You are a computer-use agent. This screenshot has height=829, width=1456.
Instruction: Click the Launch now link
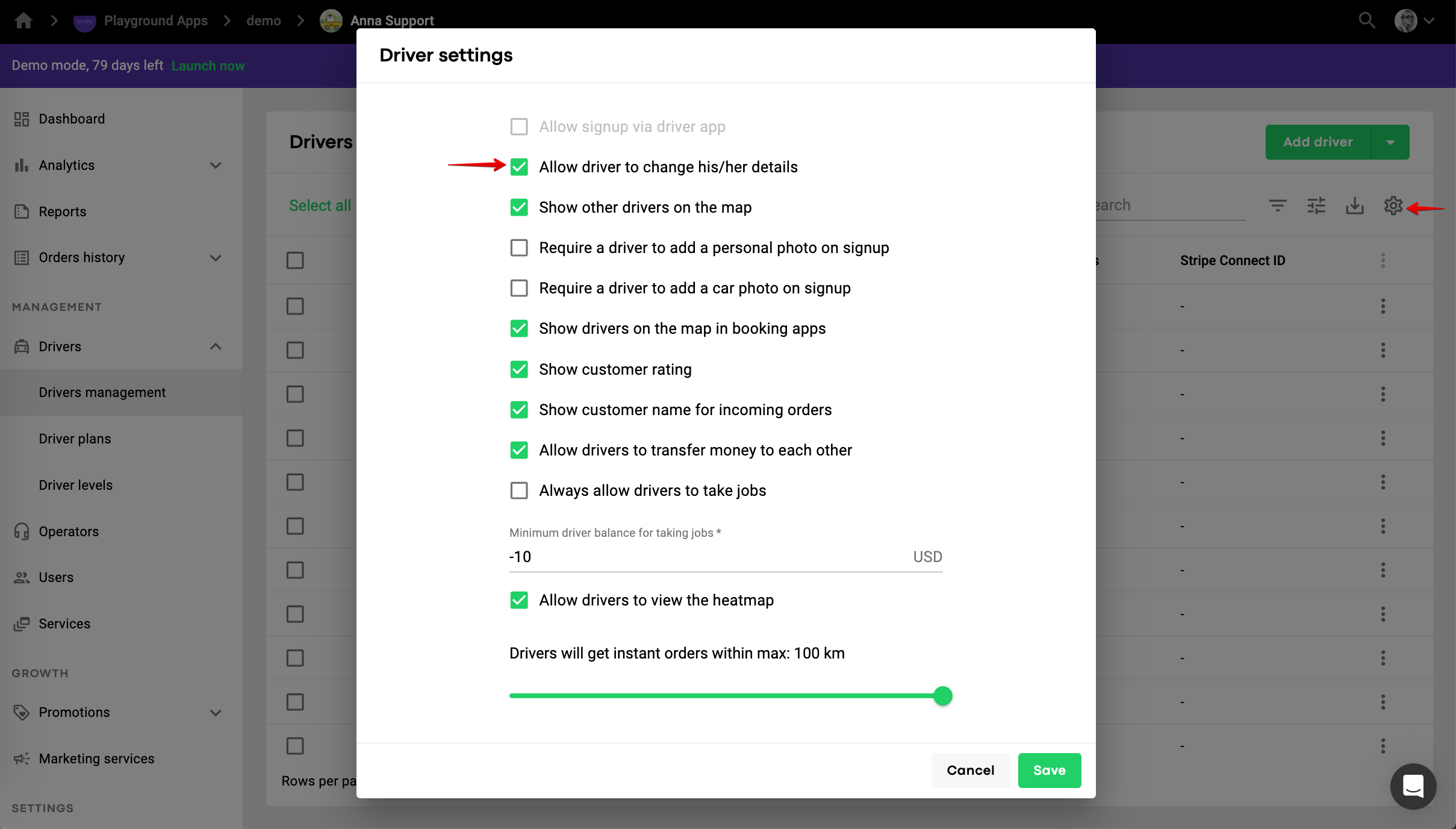(x=208, y=66)
